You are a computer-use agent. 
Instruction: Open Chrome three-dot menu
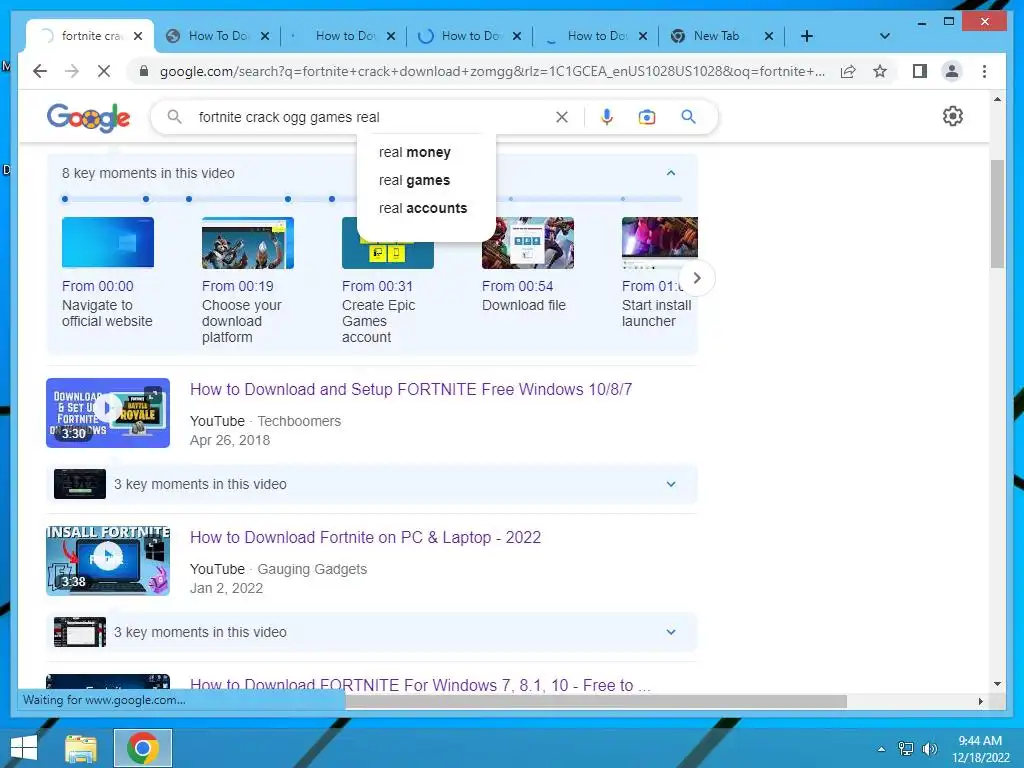pyautogui.click(x=984, y=71)
